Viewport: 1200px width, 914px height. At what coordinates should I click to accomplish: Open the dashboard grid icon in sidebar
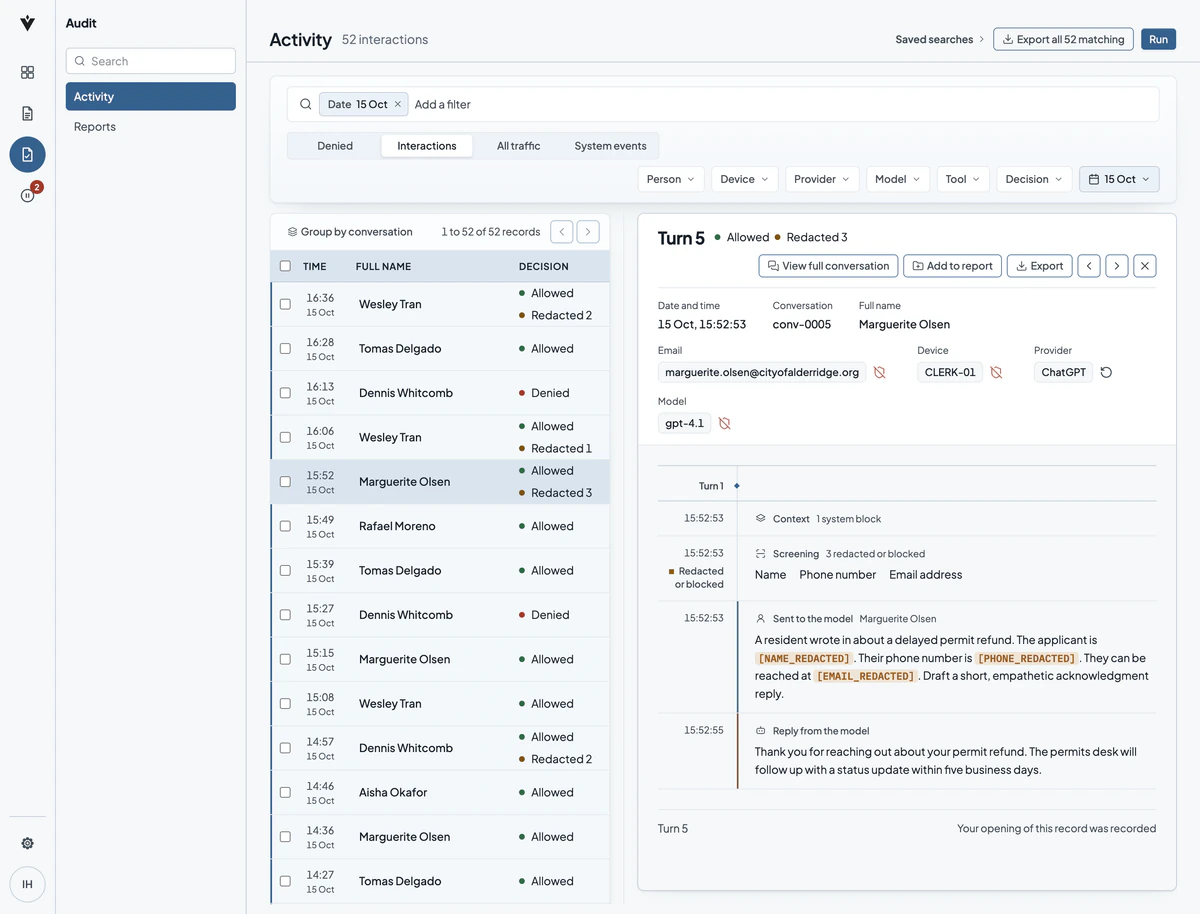pos(27,72)
